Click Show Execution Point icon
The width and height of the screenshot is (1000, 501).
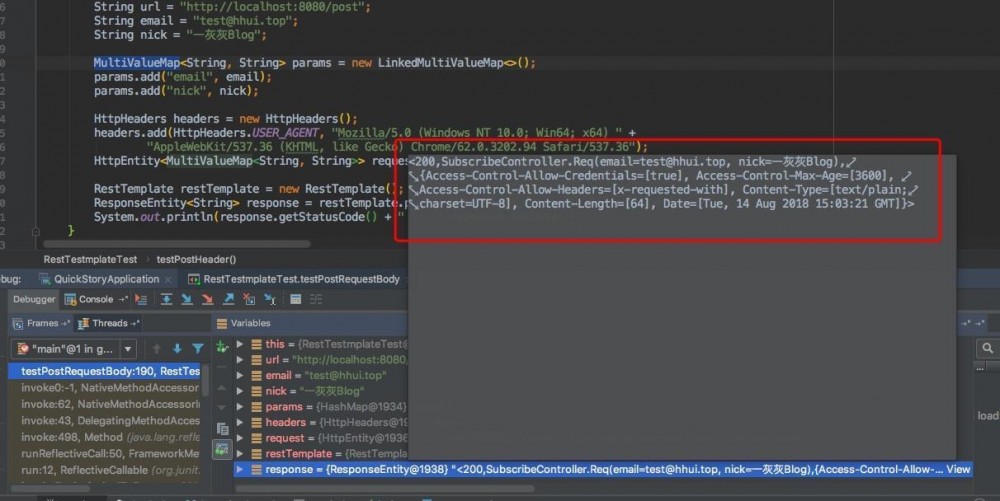tap(142, 299)
